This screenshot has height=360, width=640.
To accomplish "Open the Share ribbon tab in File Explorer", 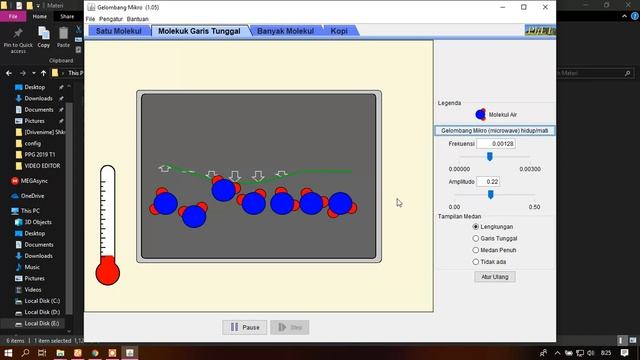I will [x=67, y=16].
